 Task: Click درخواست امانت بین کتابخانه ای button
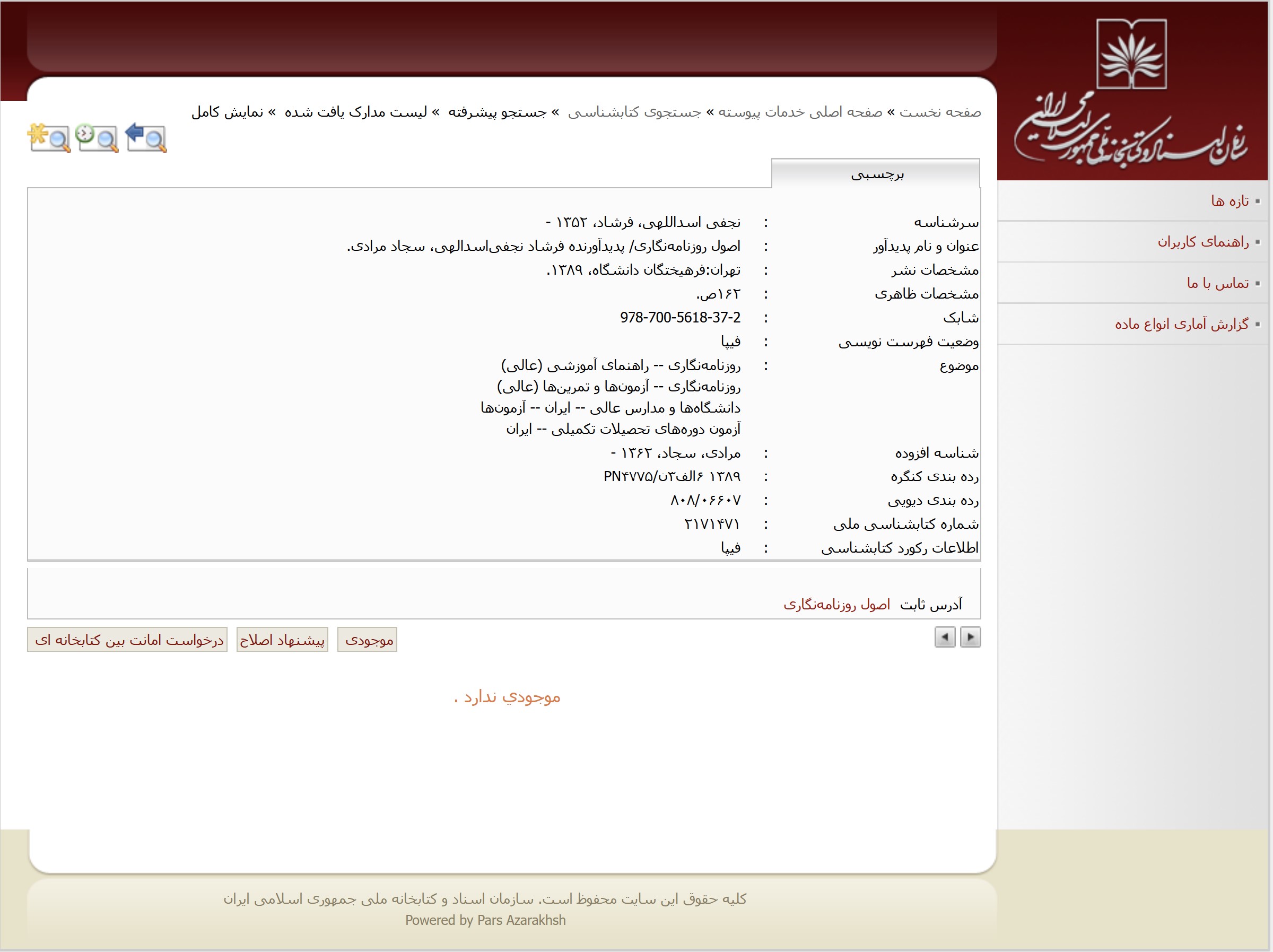tap(127, 640)
